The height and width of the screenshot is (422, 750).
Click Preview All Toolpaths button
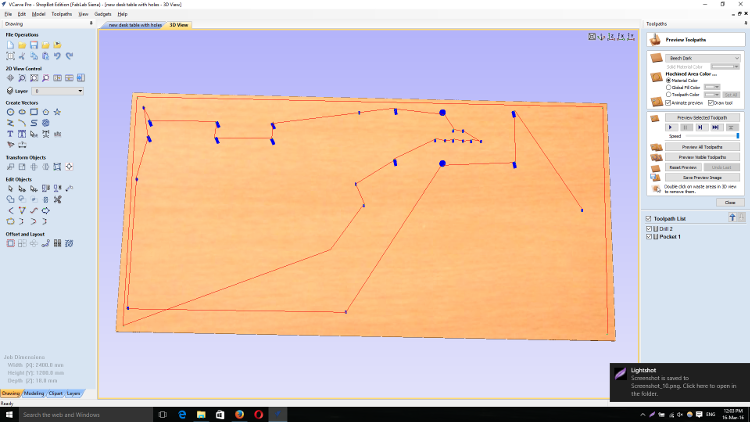(x=702, y=147)
